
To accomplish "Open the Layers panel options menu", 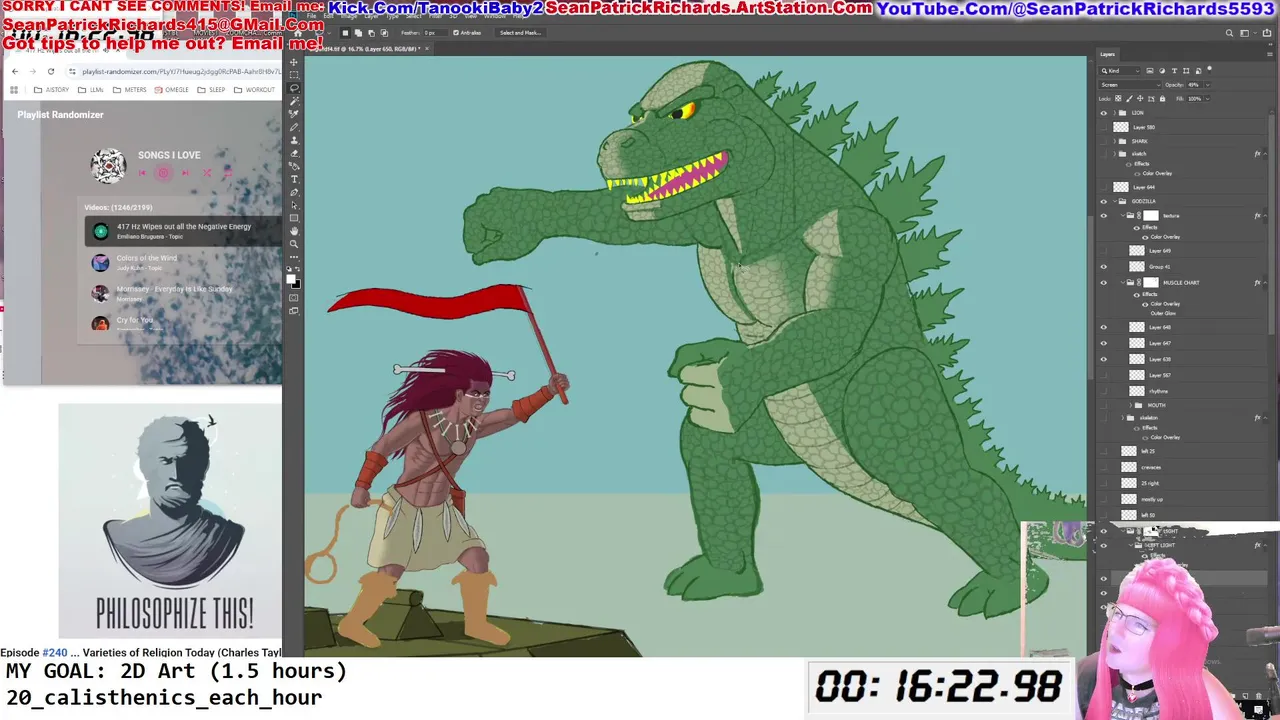I will [x=1272, y=54].
